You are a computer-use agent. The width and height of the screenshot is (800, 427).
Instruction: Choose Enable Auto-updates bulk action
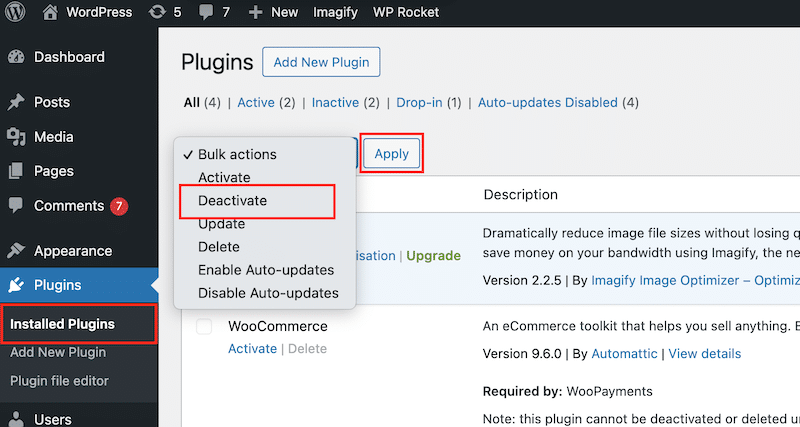(x=265, y=270)
